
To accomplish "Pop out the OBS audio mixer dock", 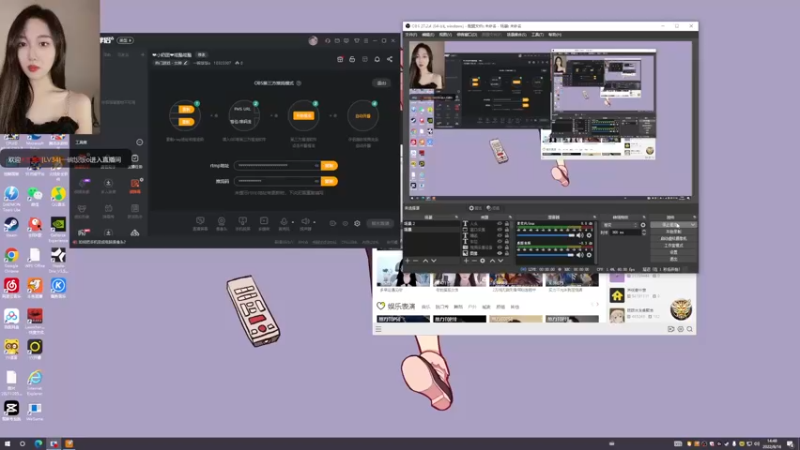I will tap(594, 217).
